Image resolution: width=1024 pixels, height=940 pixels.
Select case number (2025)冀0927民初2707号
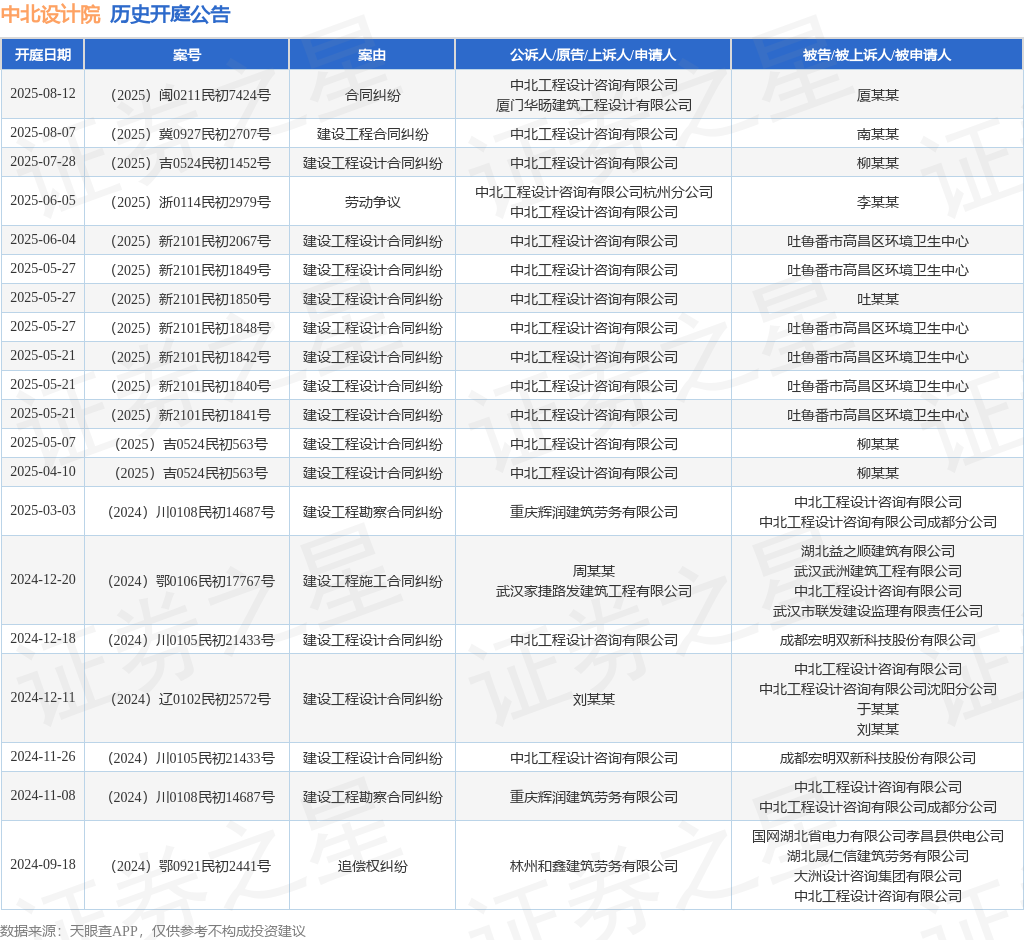187,134
